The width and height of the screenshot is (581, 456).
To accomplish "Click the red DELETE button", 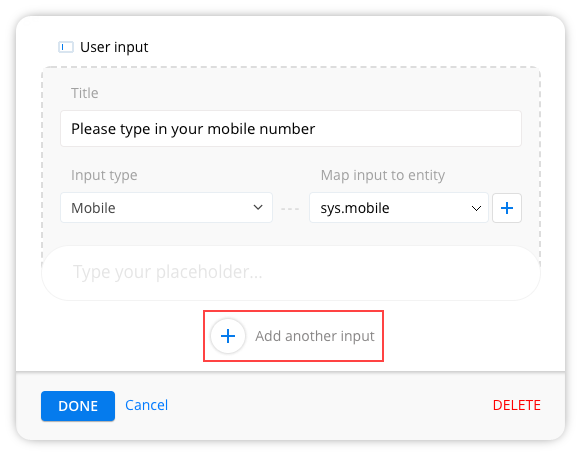I will tap(517, 405).
